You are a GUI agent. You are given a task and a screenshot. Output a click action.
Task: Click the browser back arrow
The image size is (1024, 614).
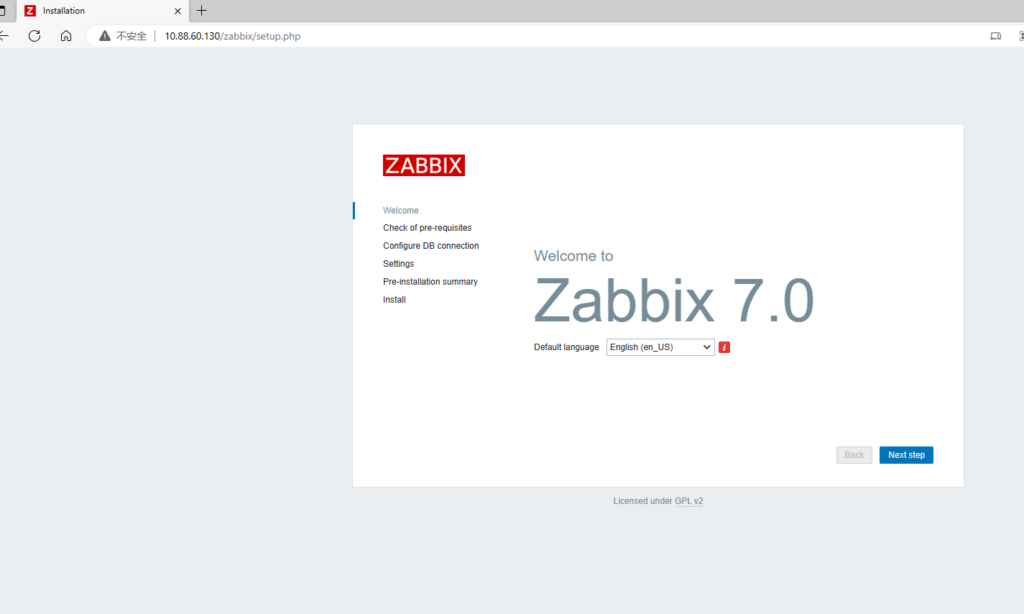click(x=4, y=36)
